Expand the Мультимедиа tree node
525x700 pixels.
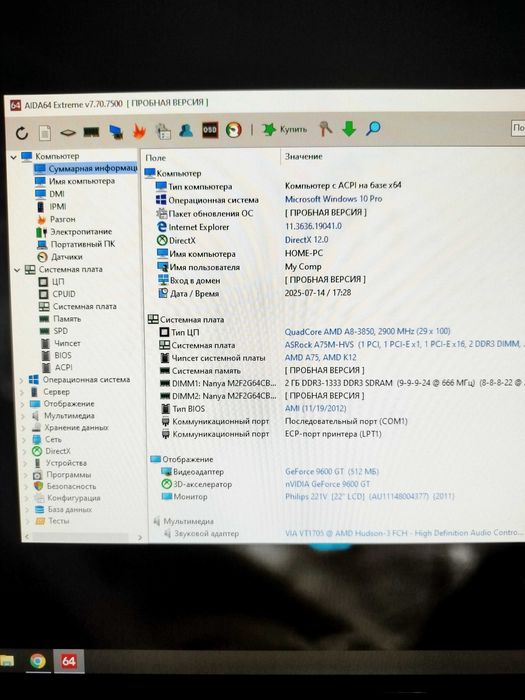tap(23, 417)
